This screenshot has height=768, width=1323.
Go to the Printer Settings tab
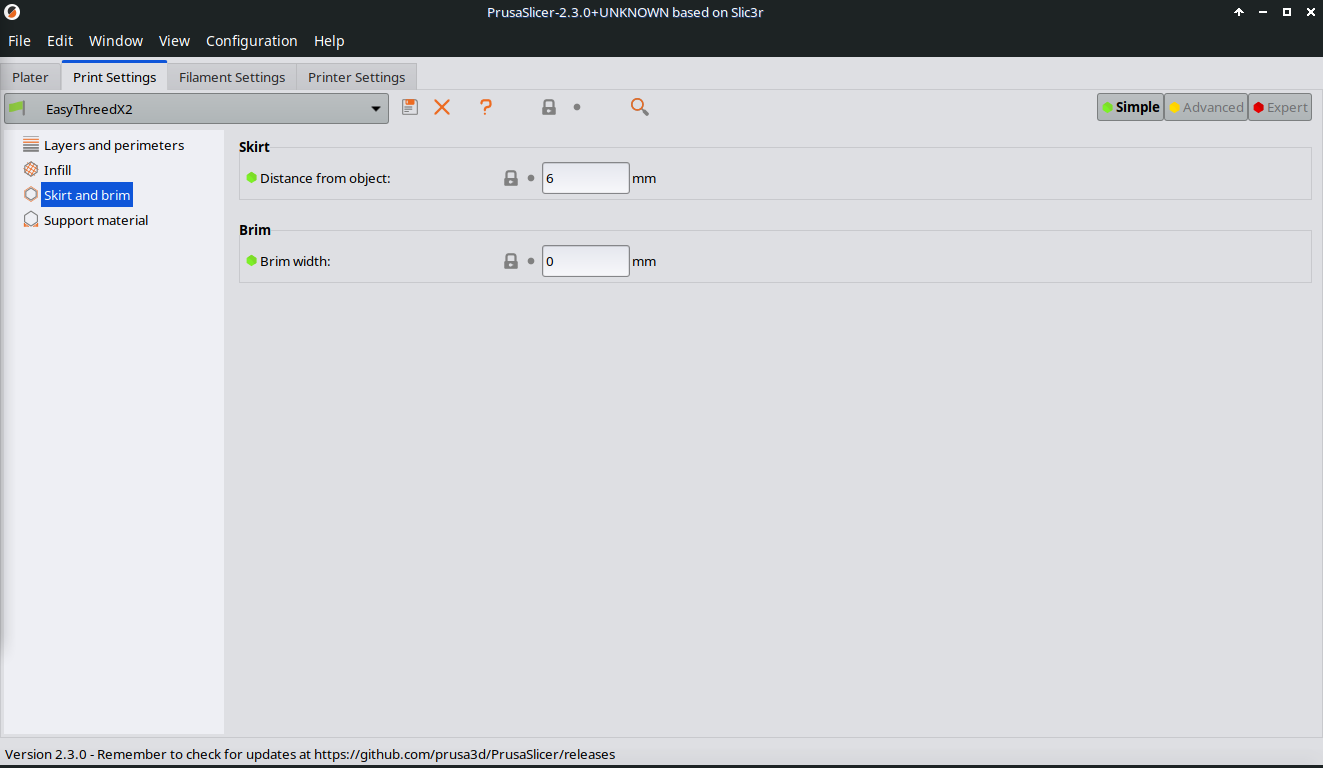tap(356, 77)
